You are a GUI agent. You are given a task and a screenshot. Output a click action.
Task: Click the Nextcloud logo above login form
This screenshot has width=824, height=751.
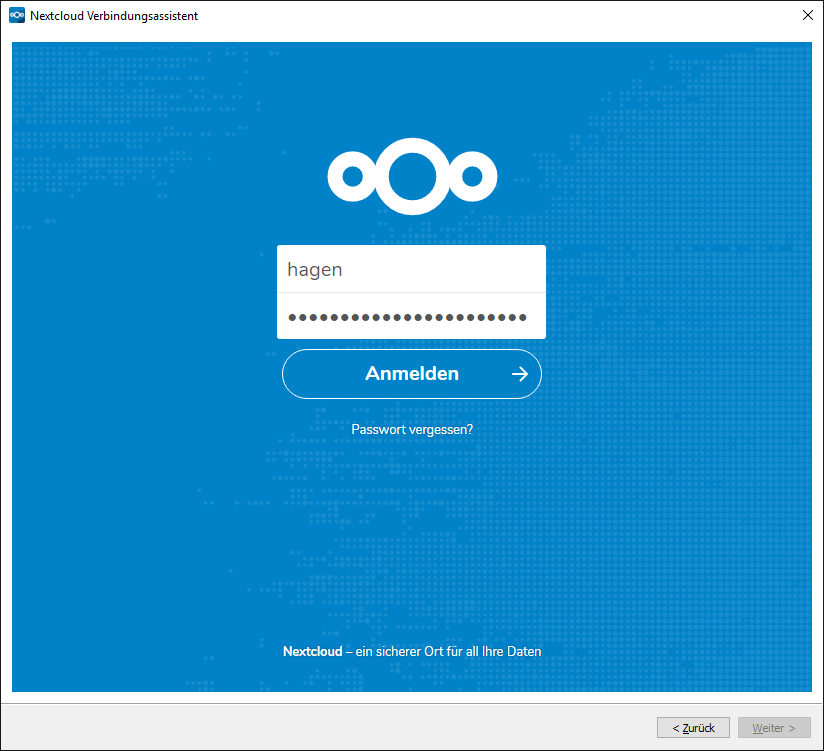coord(412,177)
